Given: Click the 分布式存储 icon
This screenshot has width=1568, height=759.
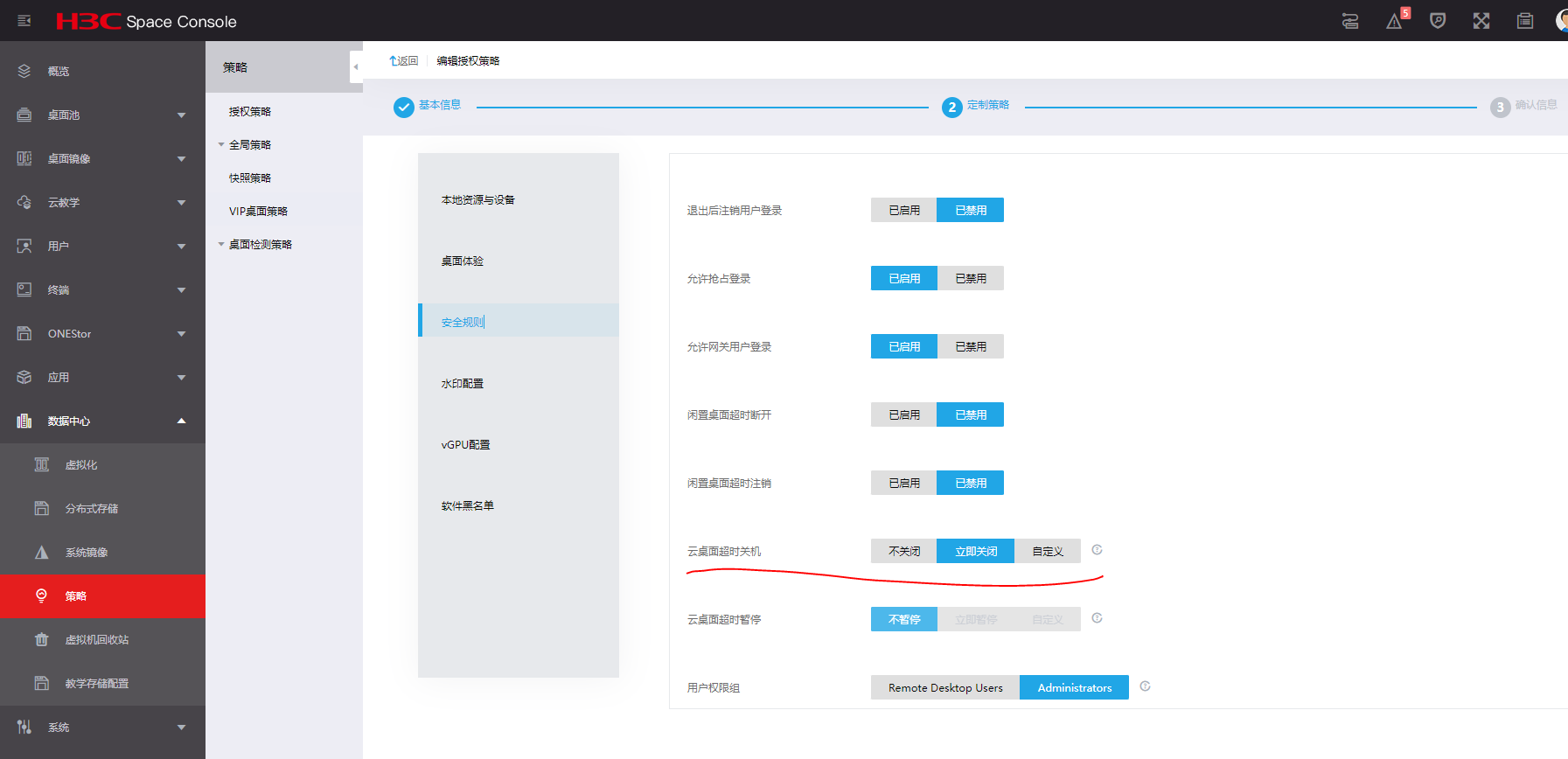Looking at the screenshot, I should click(42, 508).
